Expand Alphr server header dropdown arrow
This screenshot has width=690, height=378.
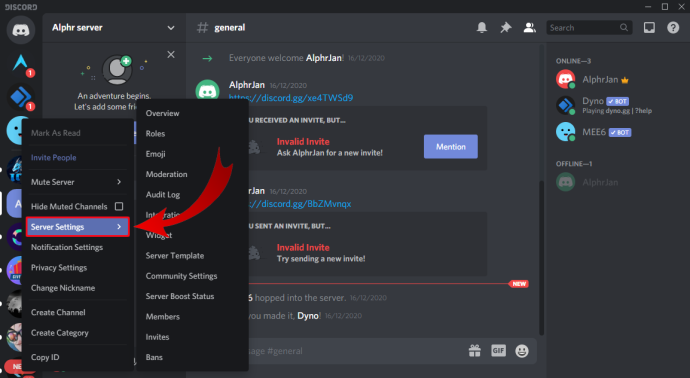point(171,28)
